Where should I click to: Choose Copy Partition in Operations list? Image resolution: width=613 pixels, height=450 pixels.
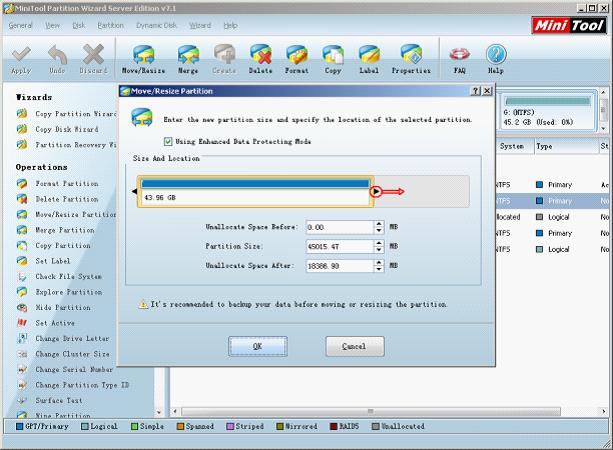click(54, 246)
